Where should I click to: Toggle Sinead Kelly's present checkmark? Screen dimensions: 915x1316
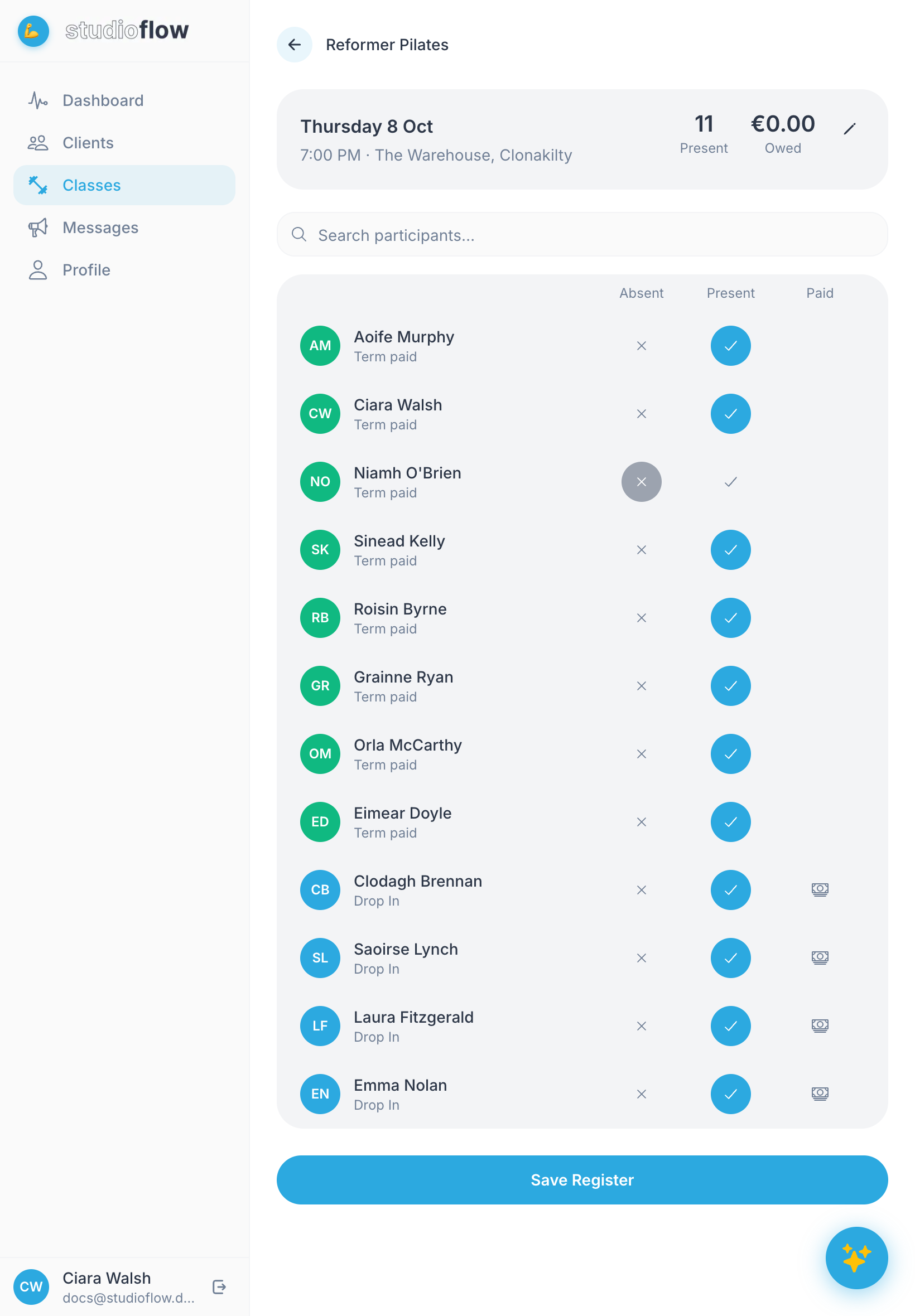tap(730, 550)
